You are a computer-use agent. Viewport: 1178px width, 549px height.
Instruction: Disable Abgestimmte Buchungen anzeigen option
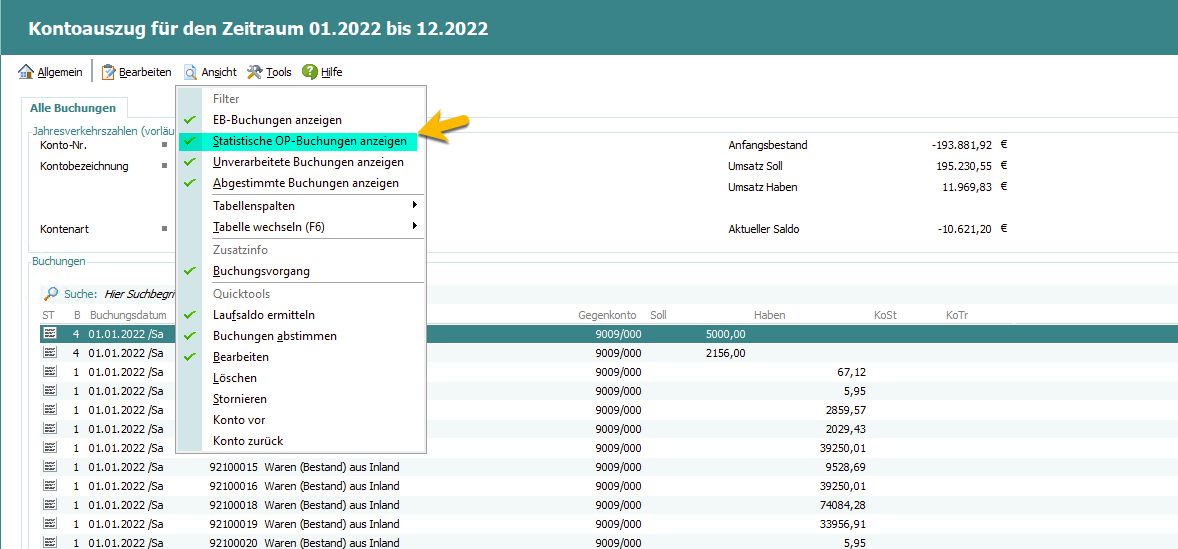pos(305,183)
